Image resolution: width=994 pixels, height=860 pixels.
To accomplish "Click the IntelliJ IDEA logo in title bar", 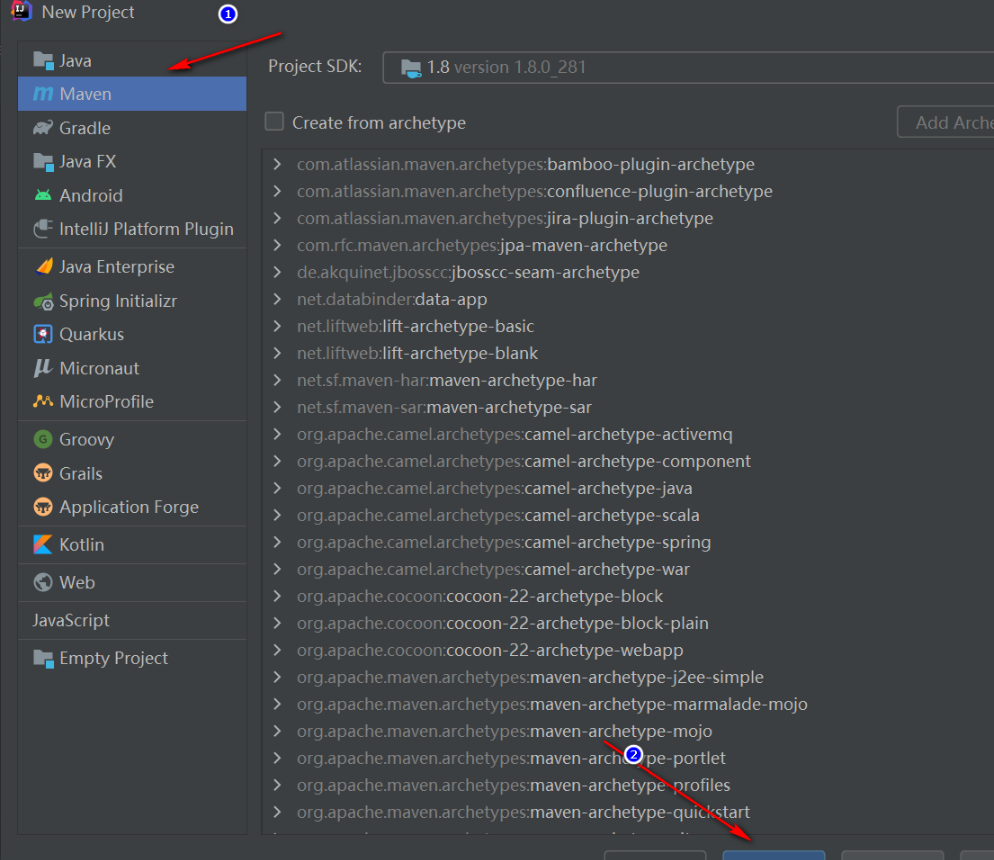I will click(x=21, y=11).
